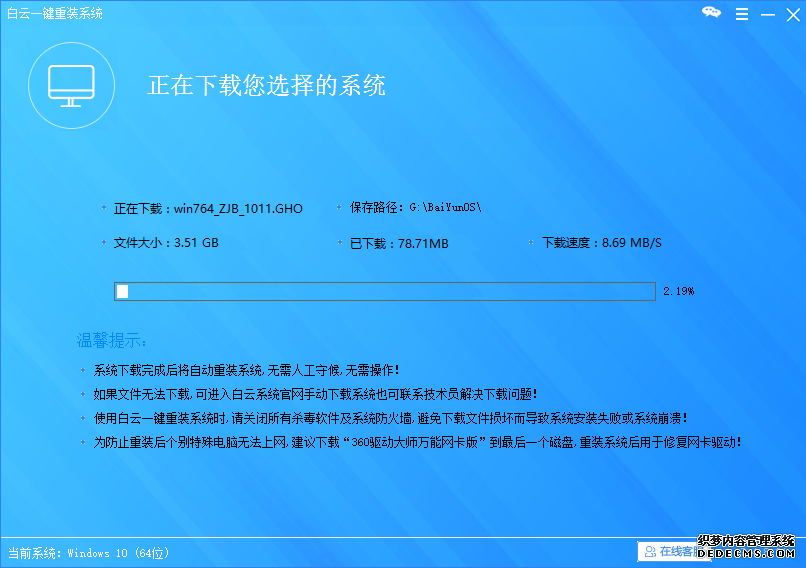The height and width of the screenshot is (568, 806).
Task: Select the win764_ZJB_1011.GHO file name
Action: pos(238,209)
